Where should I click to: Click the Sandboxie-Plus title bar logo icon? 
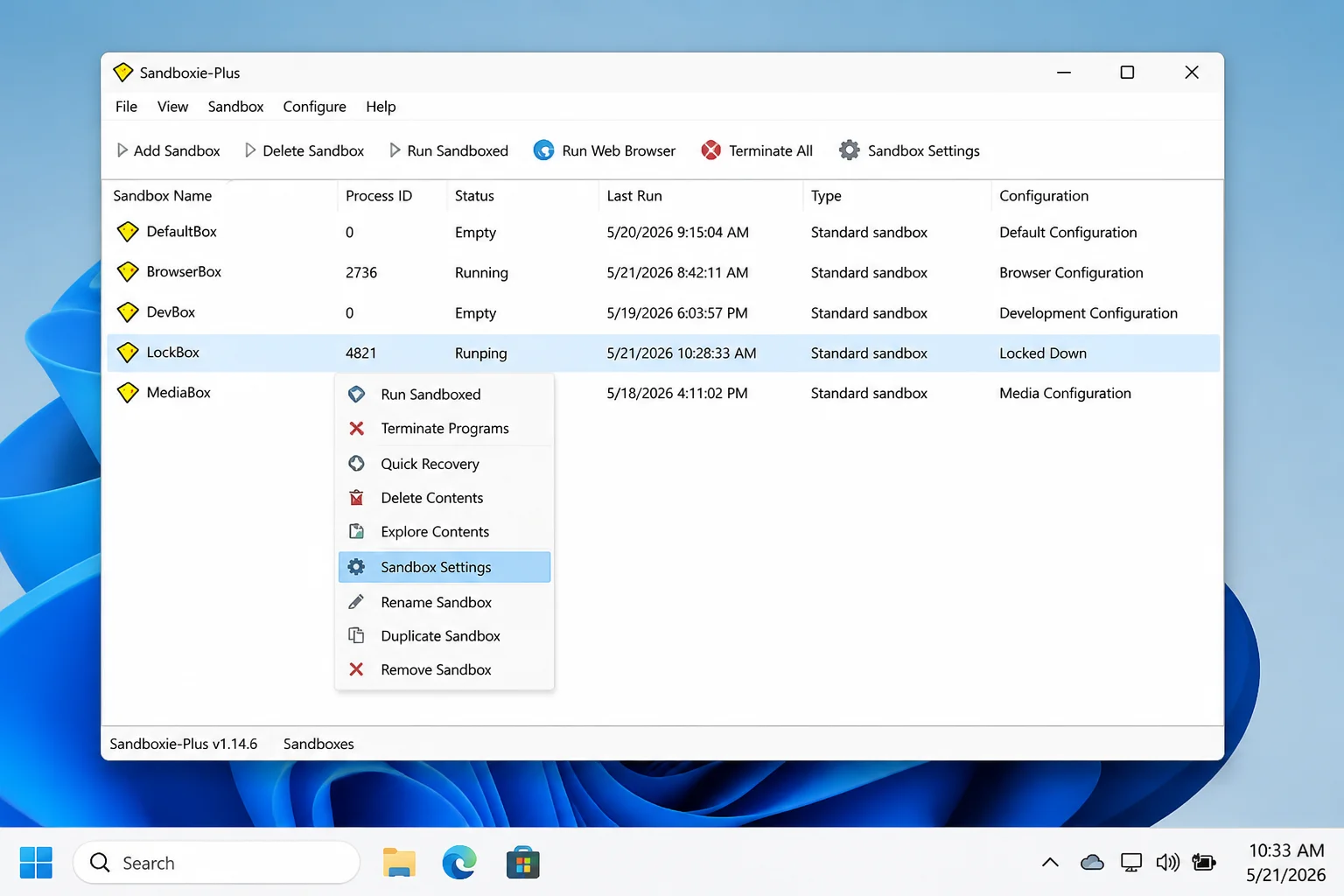click(123, 73)
